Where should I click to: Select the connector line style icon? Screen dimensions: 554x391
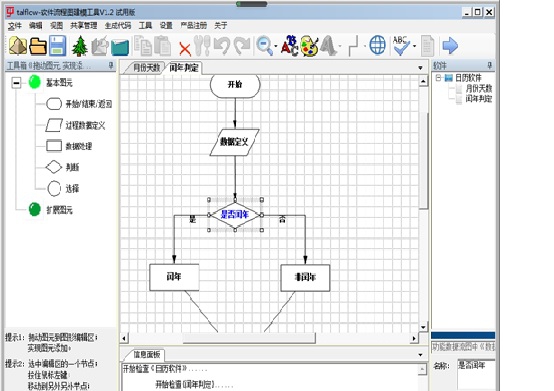tap(354, 46)
